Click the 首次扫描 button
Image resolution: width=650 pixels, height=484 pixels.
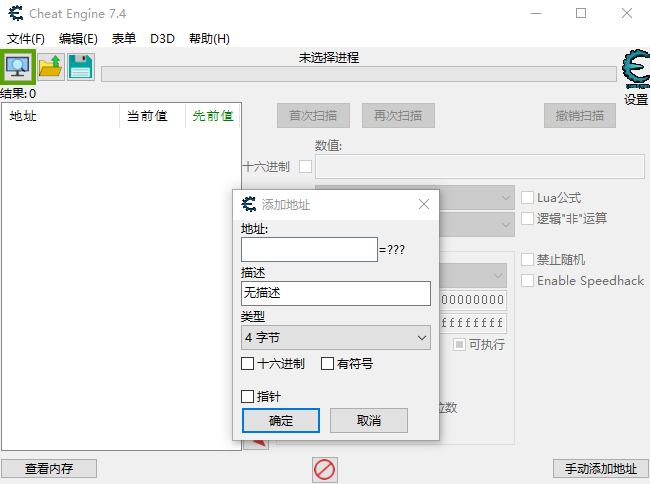(313, 116)
